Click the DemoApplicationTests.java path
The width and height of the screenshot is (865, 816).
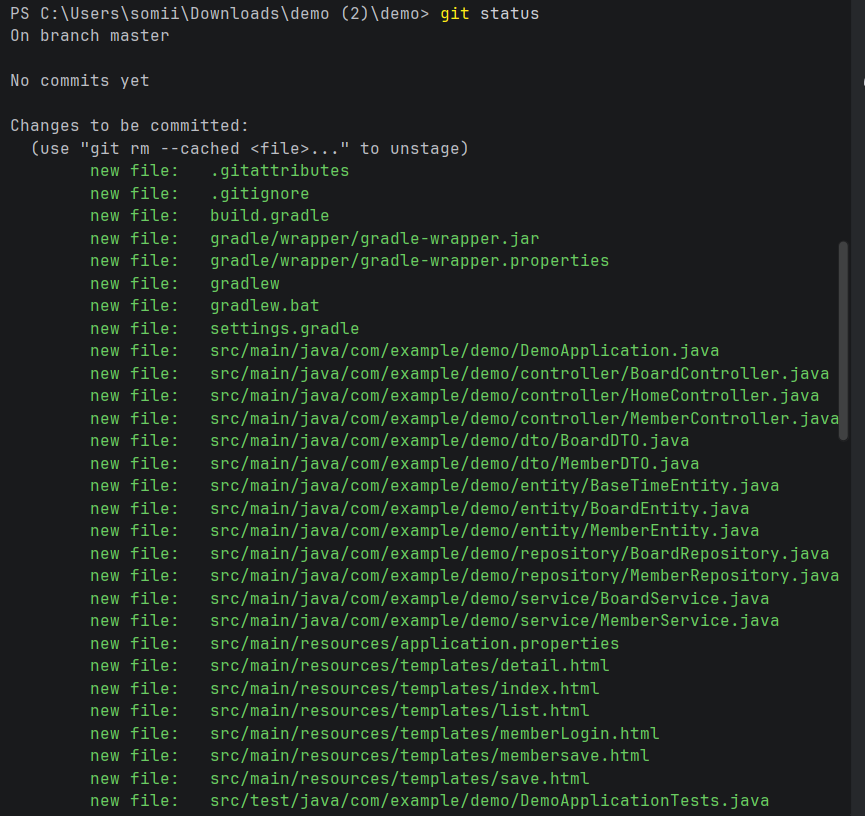(489, 800)
